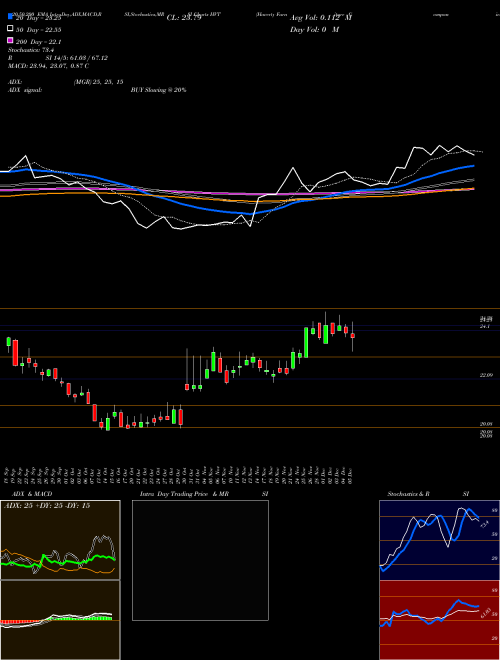The image size is (500, 660).
Task: Click the 'CL: 23.79' closing price label
Action: coord(184,18)
